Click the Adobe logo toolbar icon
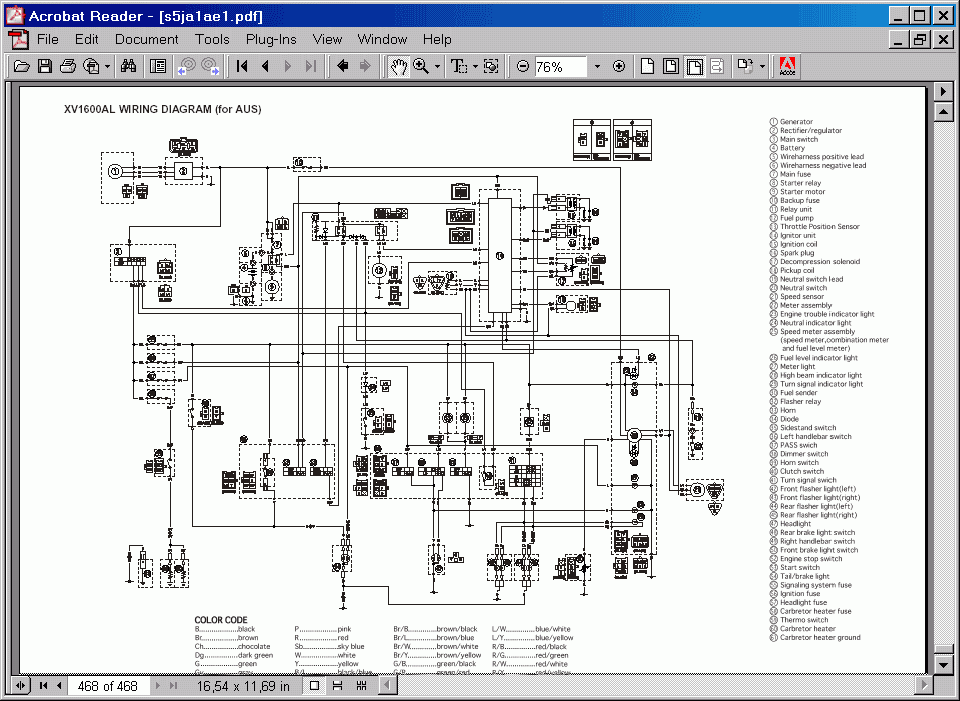The height and width of the screenshot is (701, 960). pyautogui.click(x=787, y=67)
